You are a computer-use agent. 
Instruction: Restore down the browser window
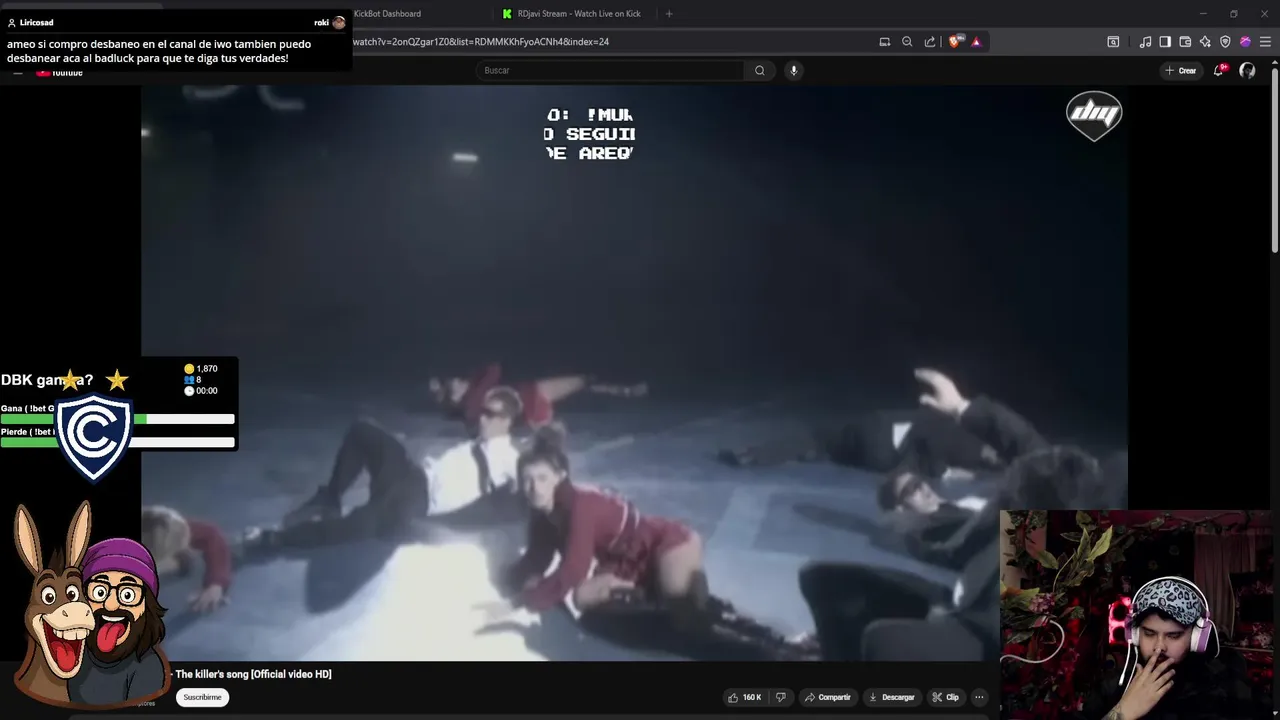tap(1234, 14)
